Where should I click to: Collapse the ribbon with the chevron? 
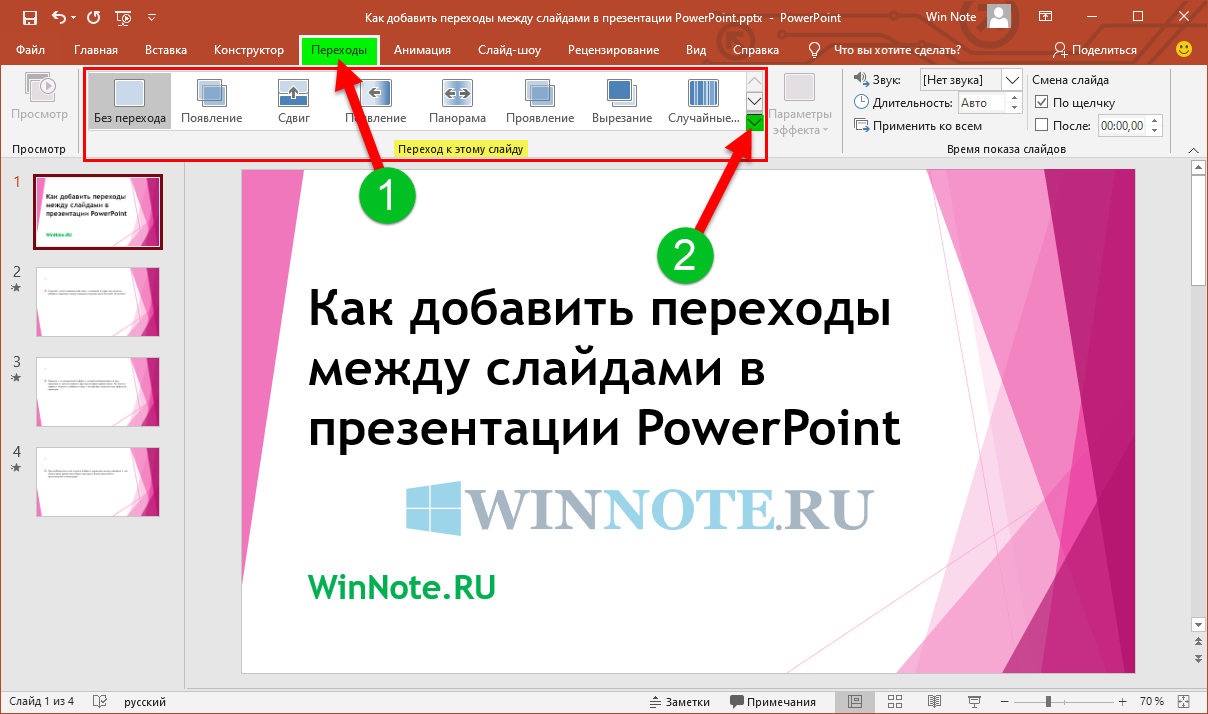(1194, 149)
